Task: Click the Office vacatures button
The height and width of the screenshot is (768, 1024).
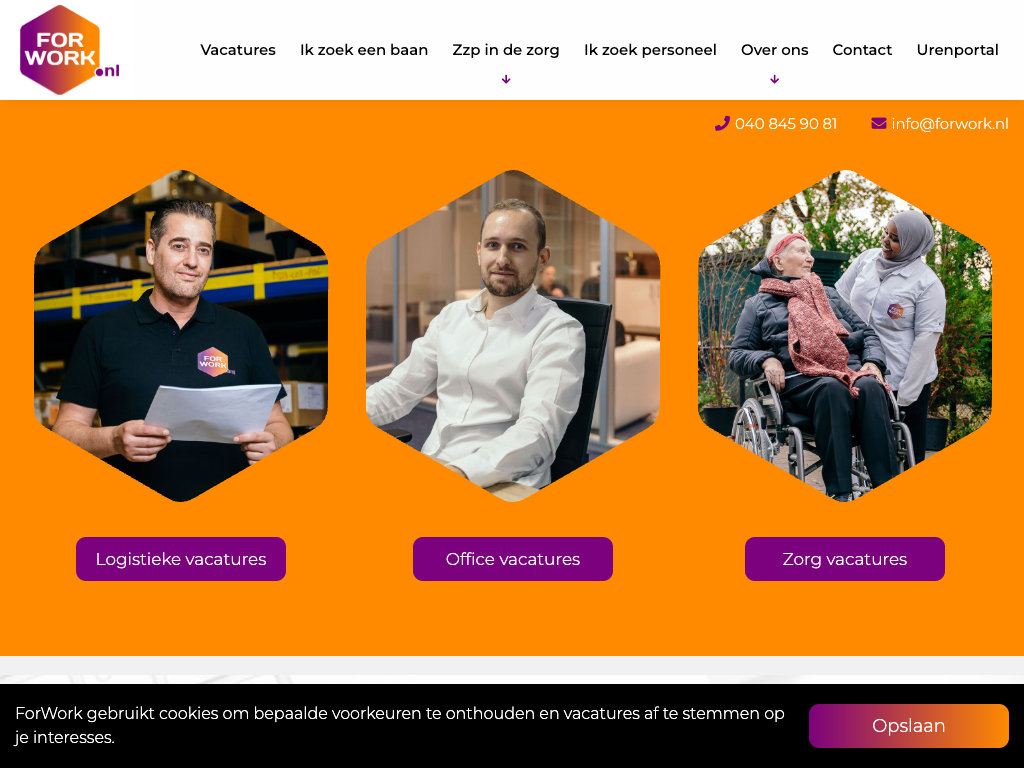Action: click(x=513, y=559)
